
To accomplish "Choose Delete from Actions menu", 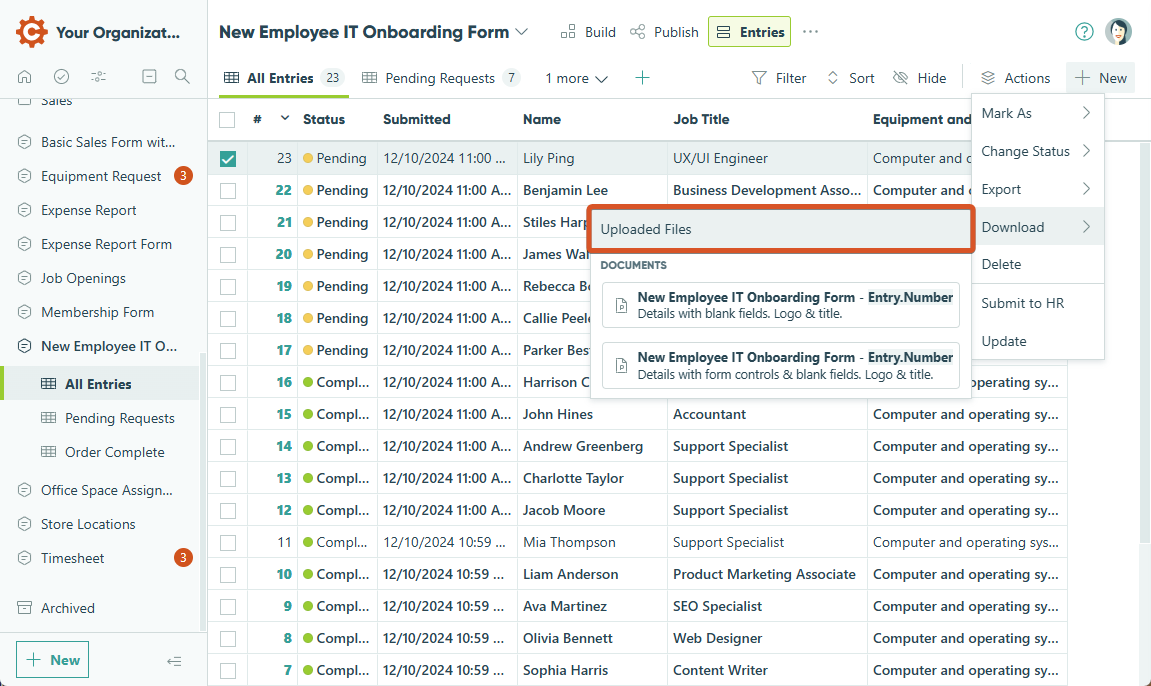I will point(1037,264).
